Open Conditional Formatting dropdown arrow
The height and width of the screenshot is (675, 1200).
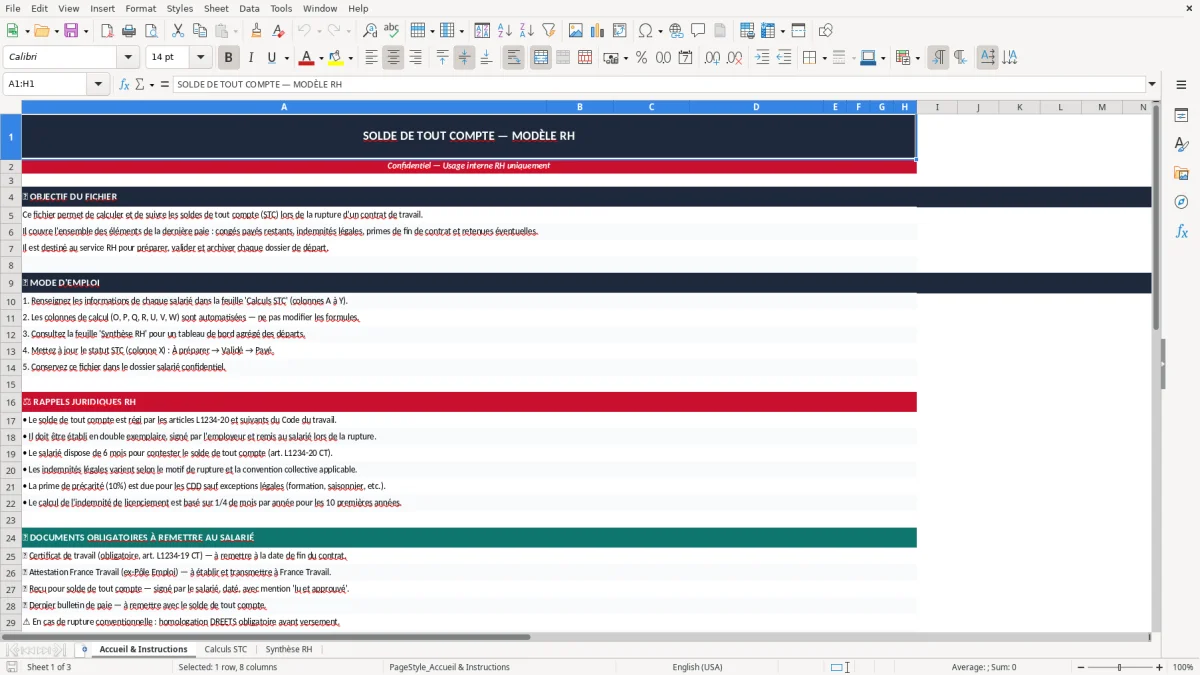point(917,58)
